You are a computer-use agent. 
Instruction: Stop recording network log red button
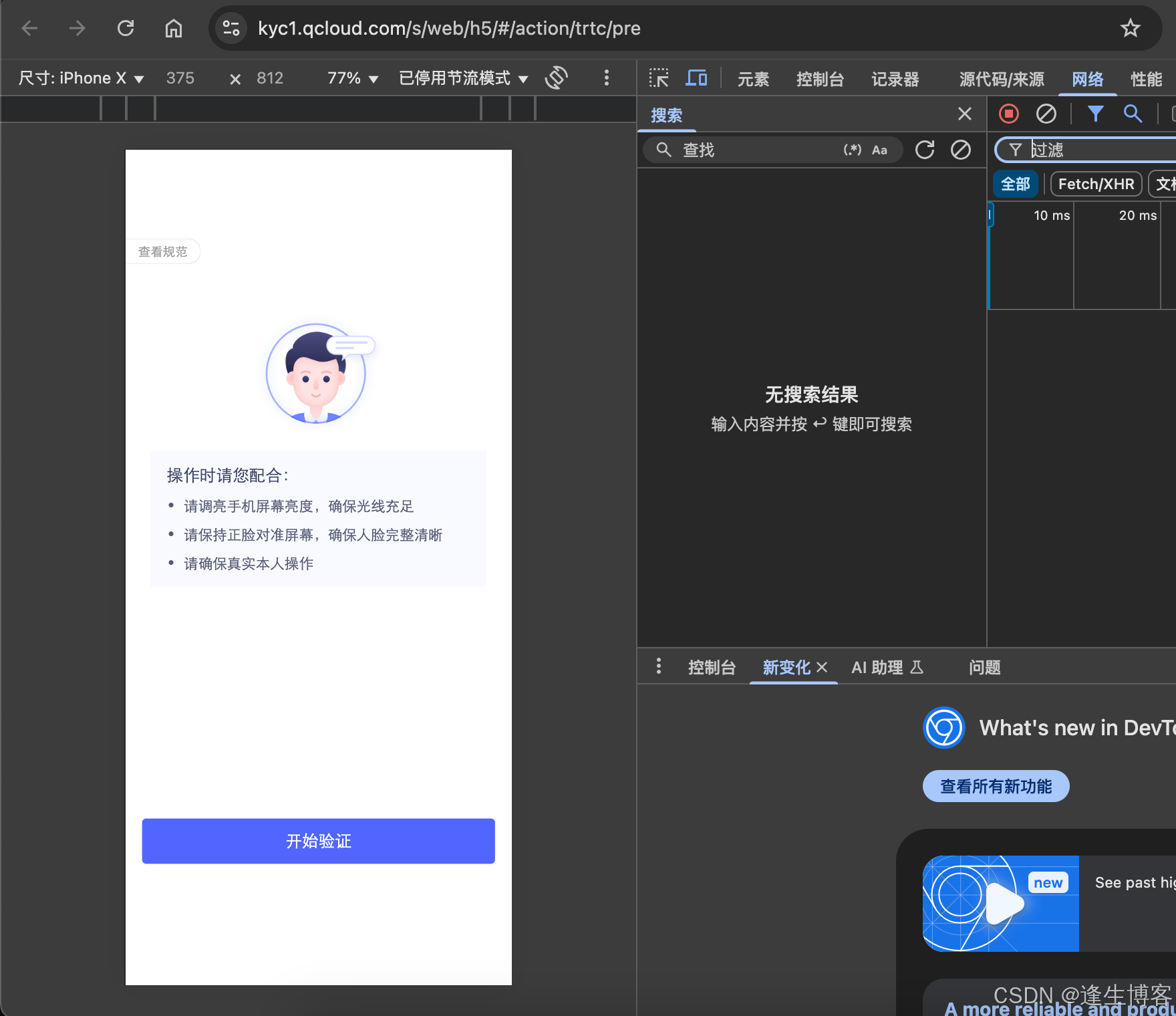(x=1009, y=114)
